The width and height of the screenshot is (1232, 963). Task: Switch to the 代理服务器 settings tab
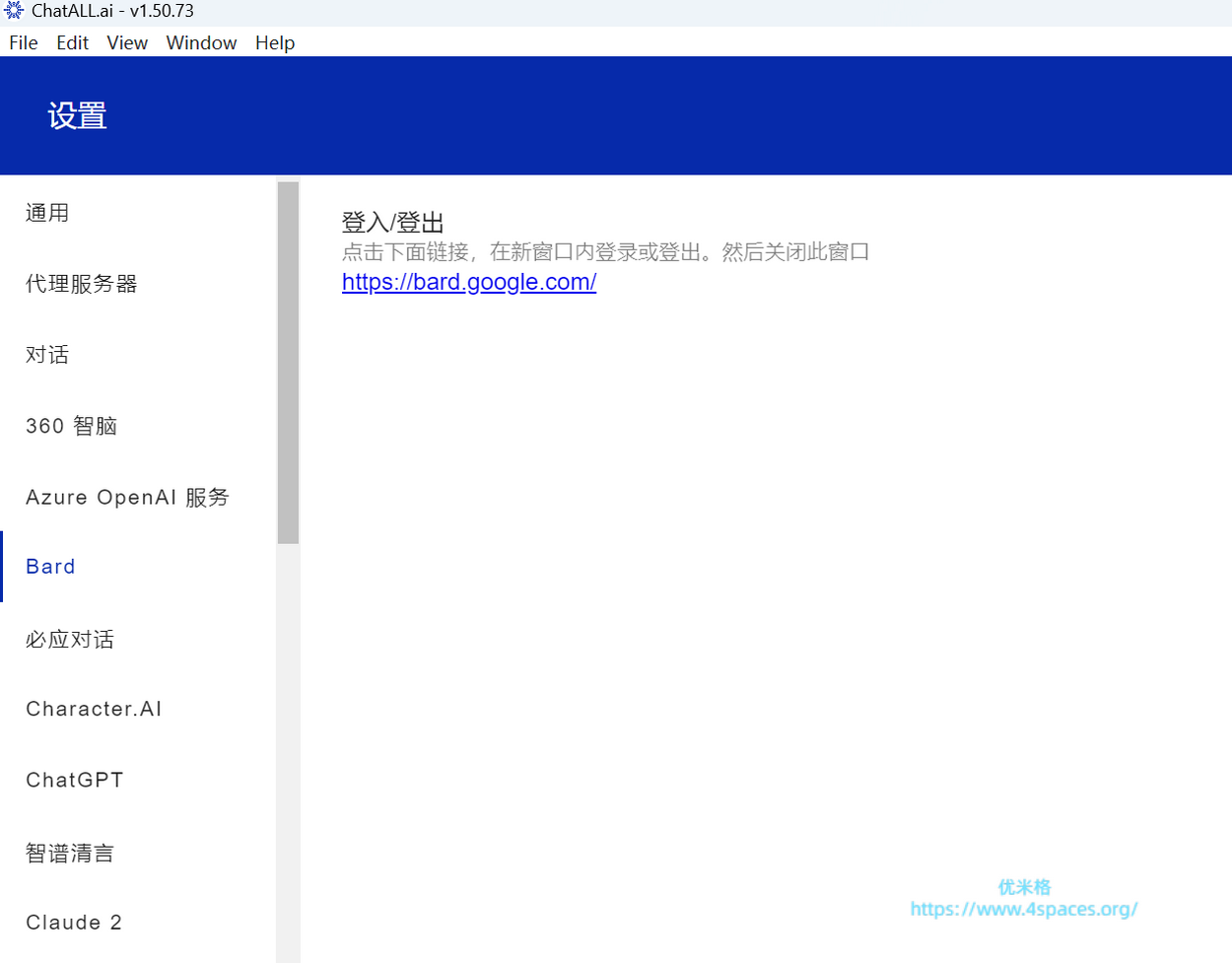point(82,284)
